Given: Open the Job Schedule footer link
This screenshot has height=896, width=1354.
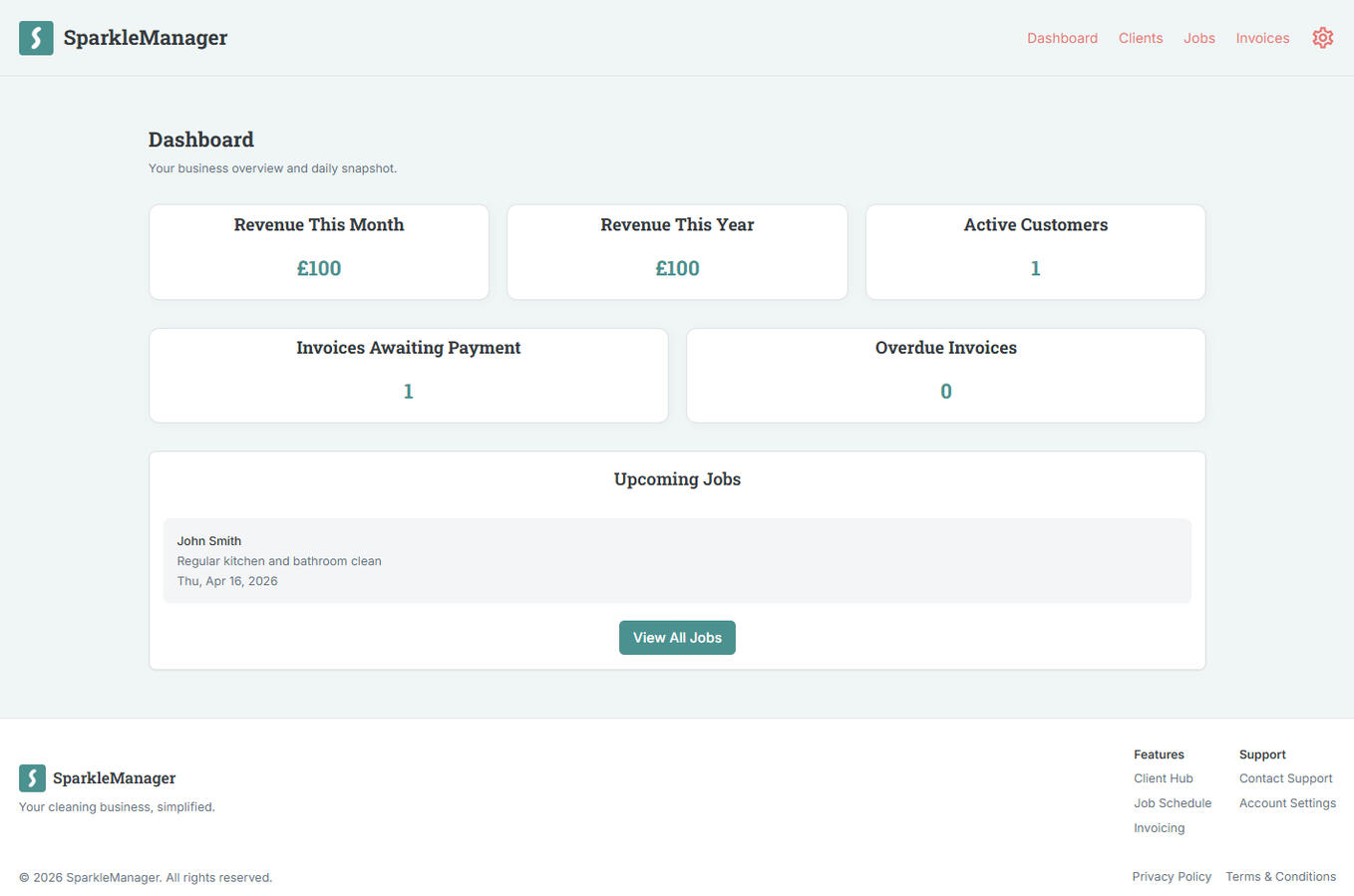Looking at the screenshot, I should click(x=1172, y=803).
